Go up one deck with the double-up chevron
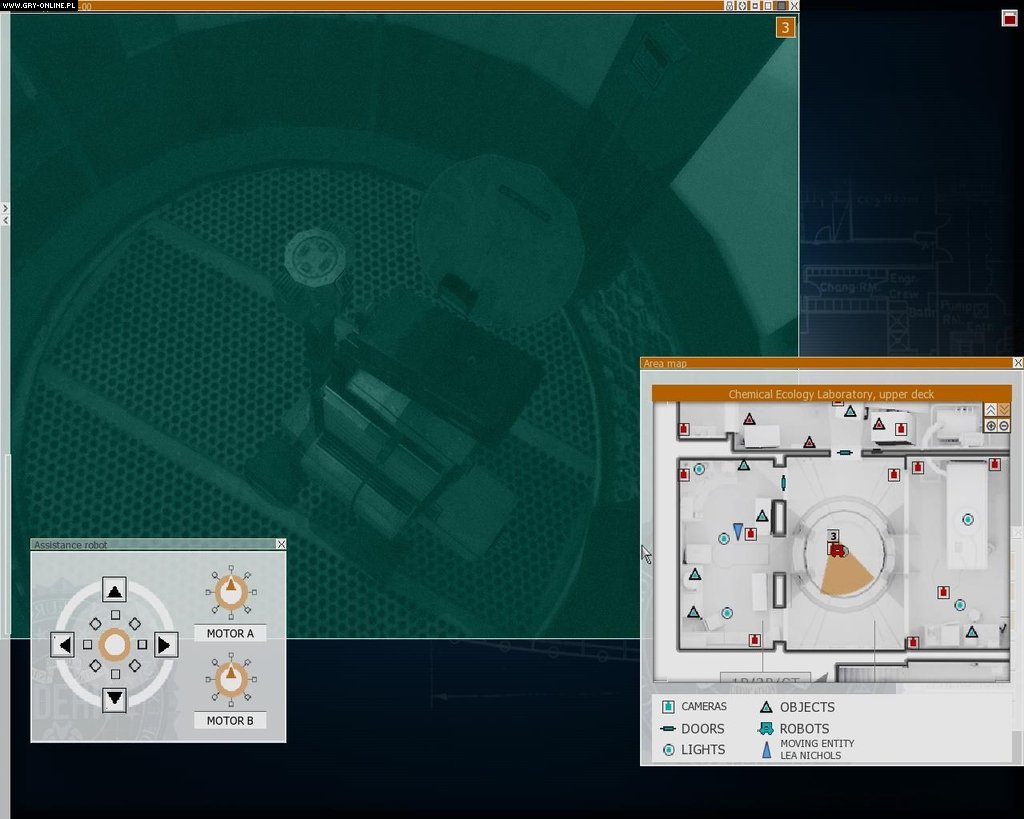1024x819 pixels. (991, 410)
